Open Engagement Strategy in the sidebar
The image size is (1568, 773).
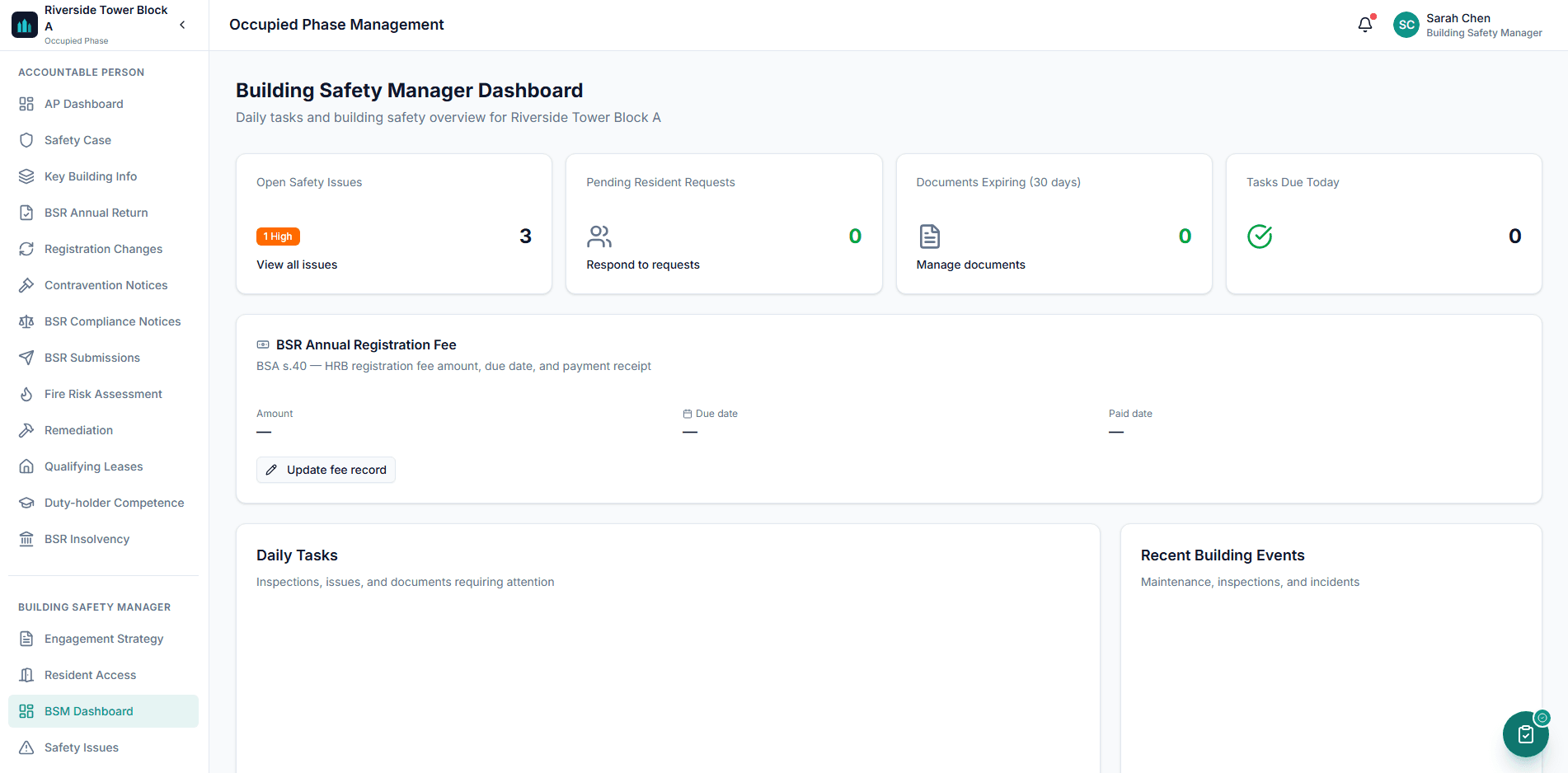pos(103,639)
